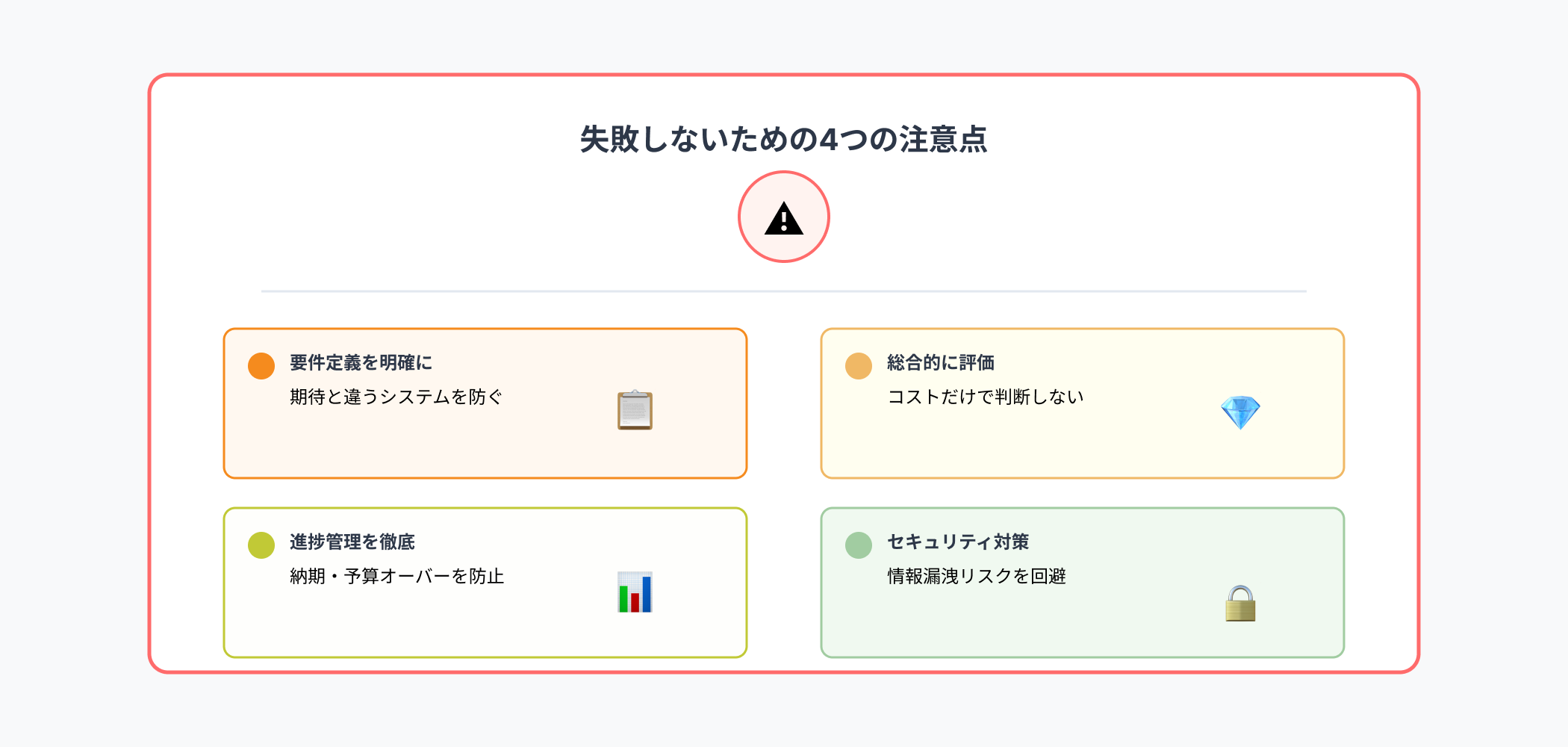Click the text 納期・予算オーバーを防止

coord(396,576)
